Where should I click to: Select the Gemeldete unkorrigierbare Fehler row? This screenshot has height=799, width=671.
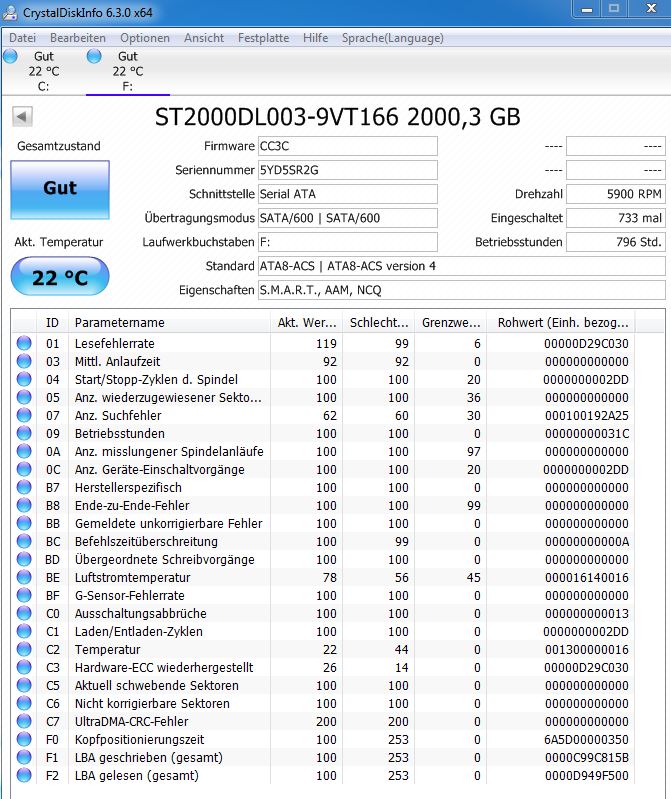[x=324, y=523]
